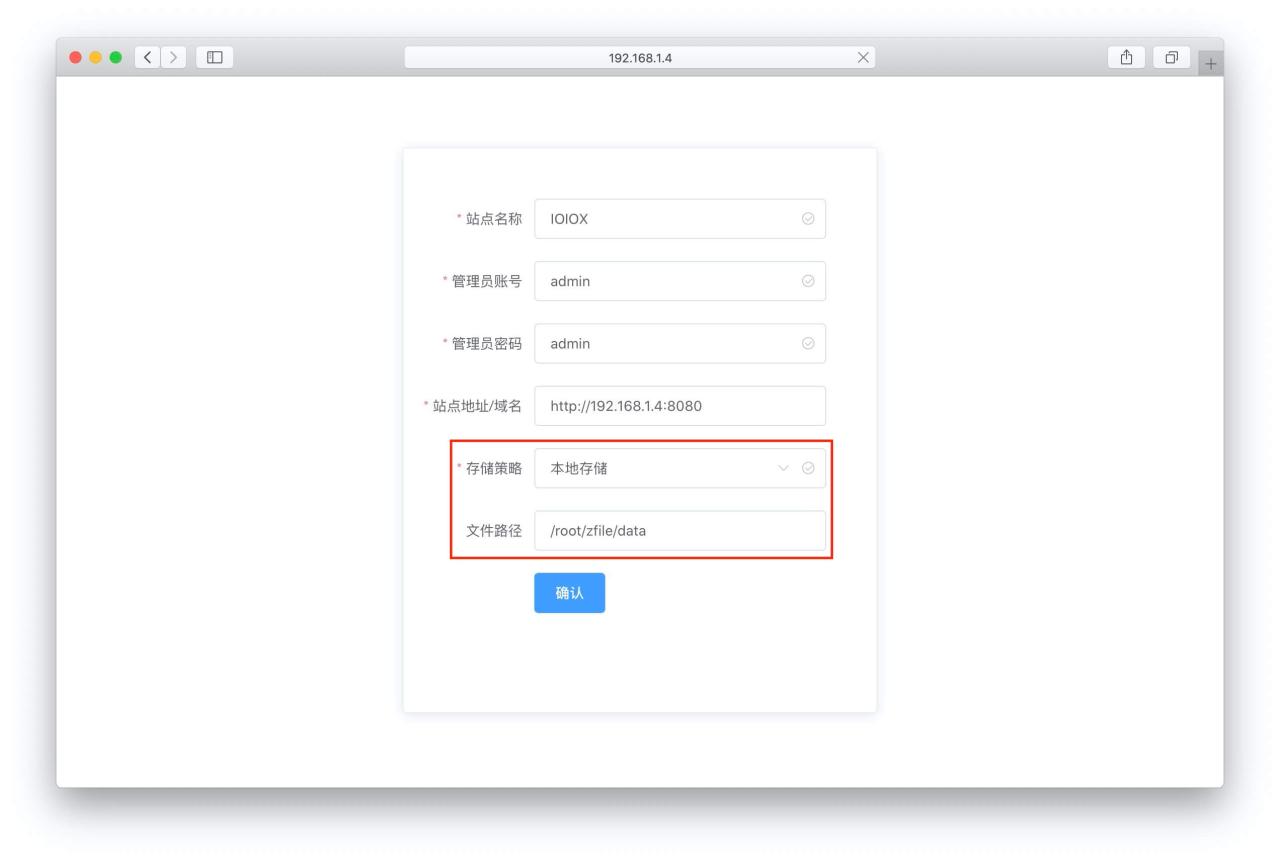
Task: Click the validation checkmark in 管理员密码 field
Action: coord(808,343)
